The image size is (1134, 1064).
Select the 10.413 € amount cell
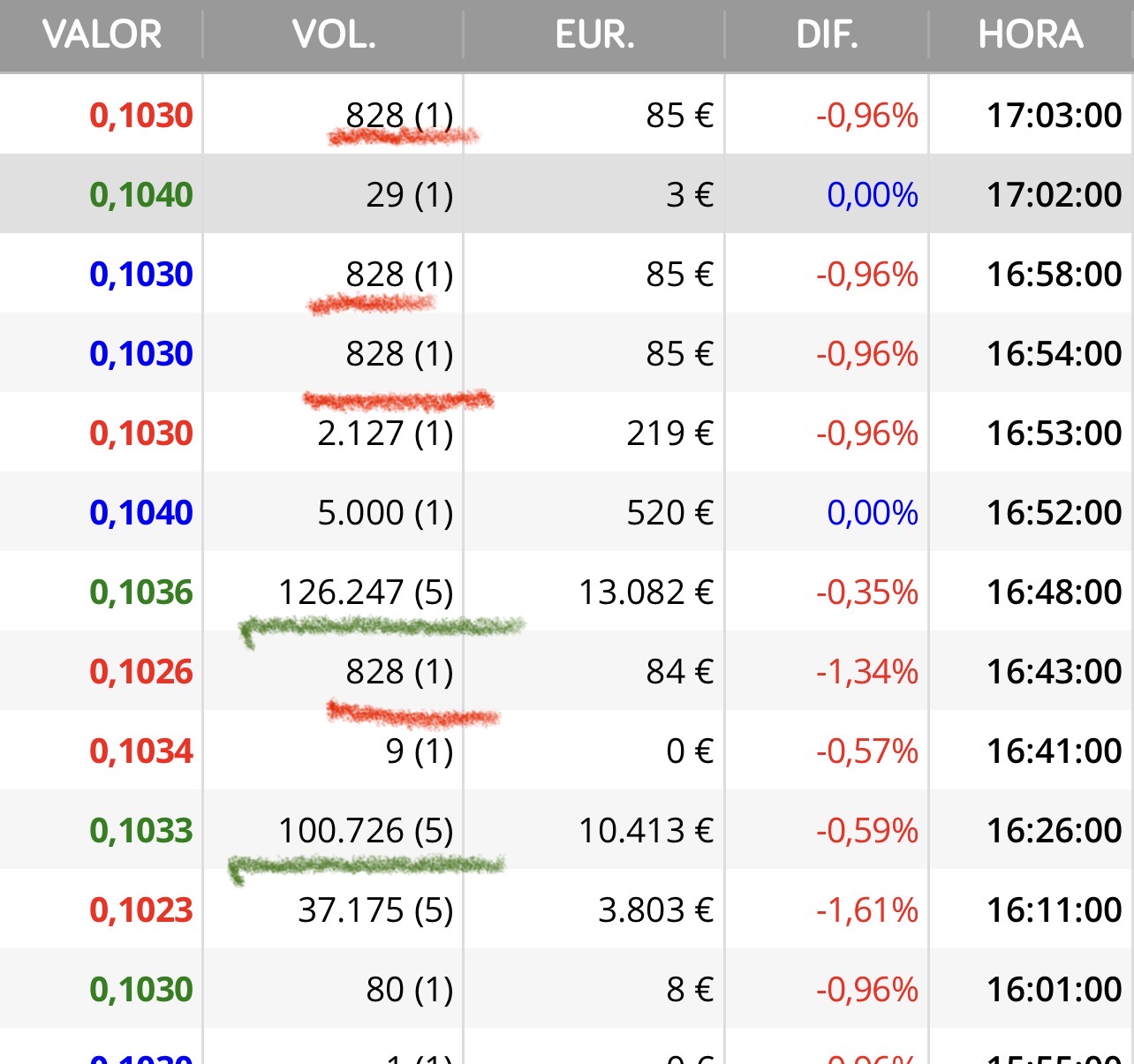(646, 831)
